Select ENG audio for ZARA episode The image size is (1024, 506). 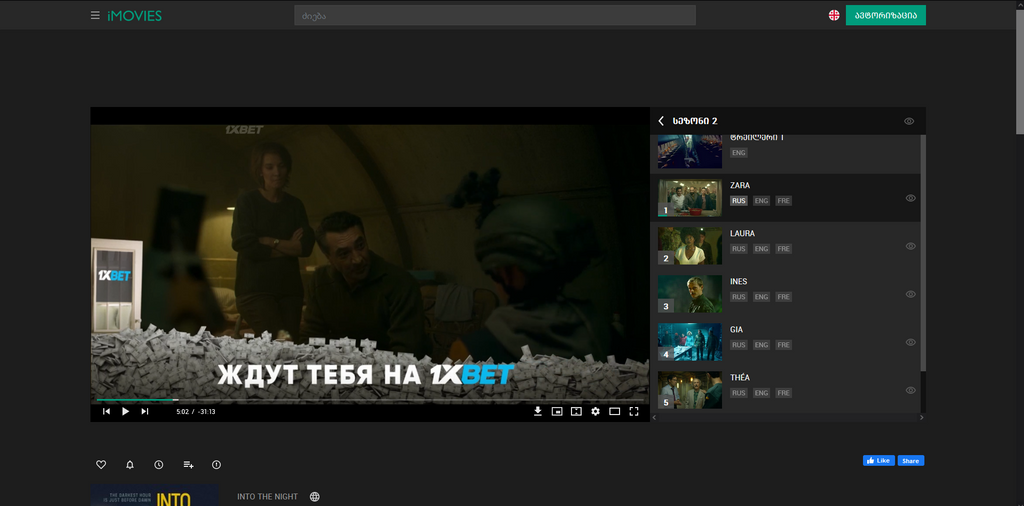point(761,201)
